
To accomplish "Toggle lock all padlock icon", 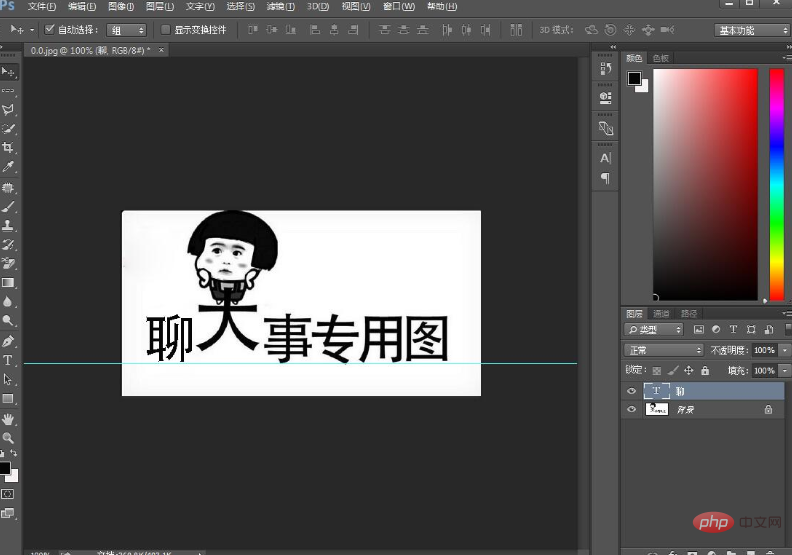I will point(705,371).
